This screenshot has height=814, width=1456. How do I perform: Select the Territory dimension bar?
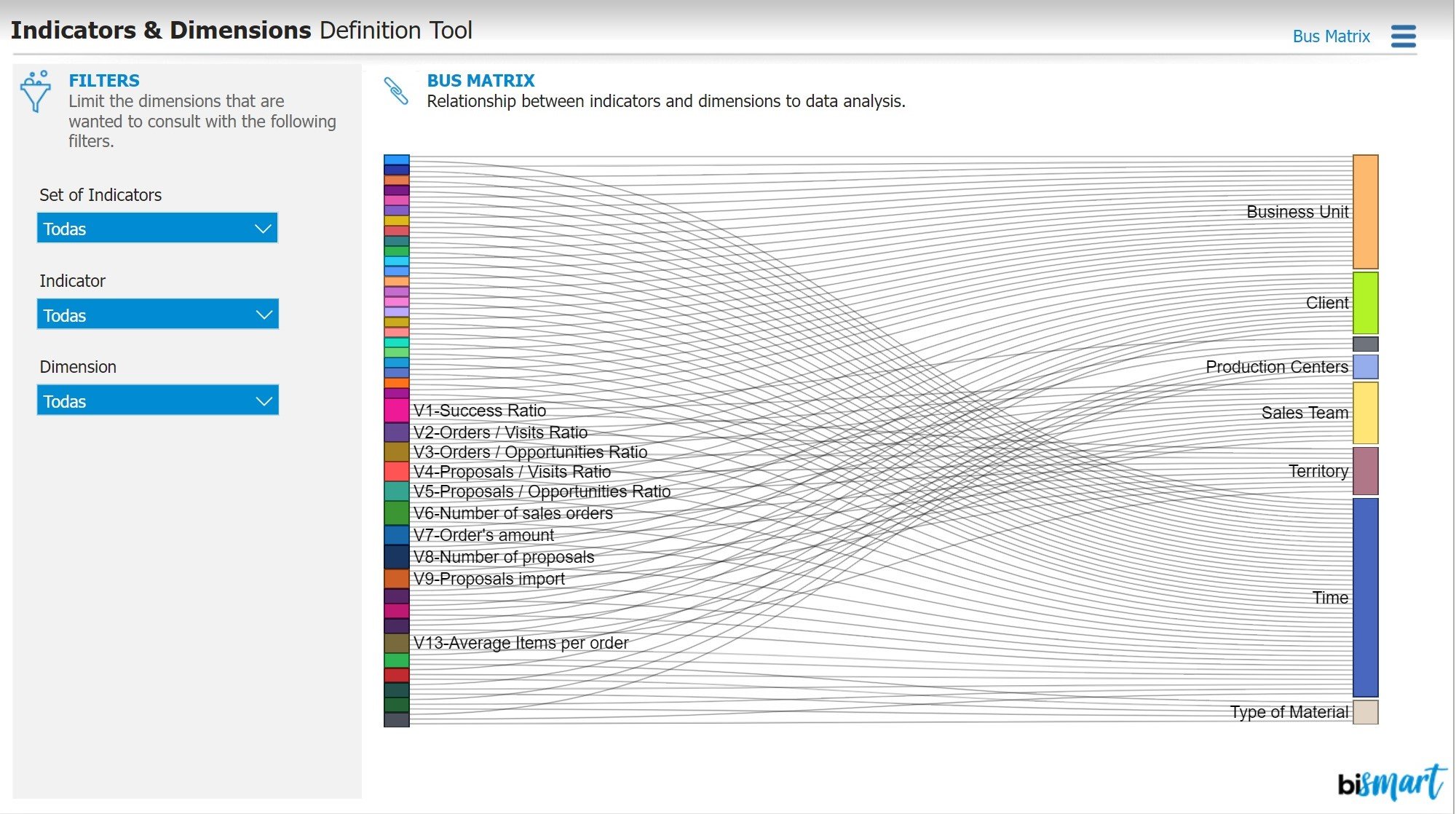(x=1365, y=471)
